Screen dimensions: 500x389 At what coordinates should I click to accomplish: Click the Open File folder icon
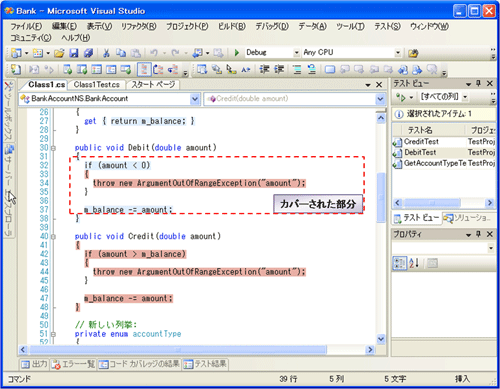tap(59, 53)
